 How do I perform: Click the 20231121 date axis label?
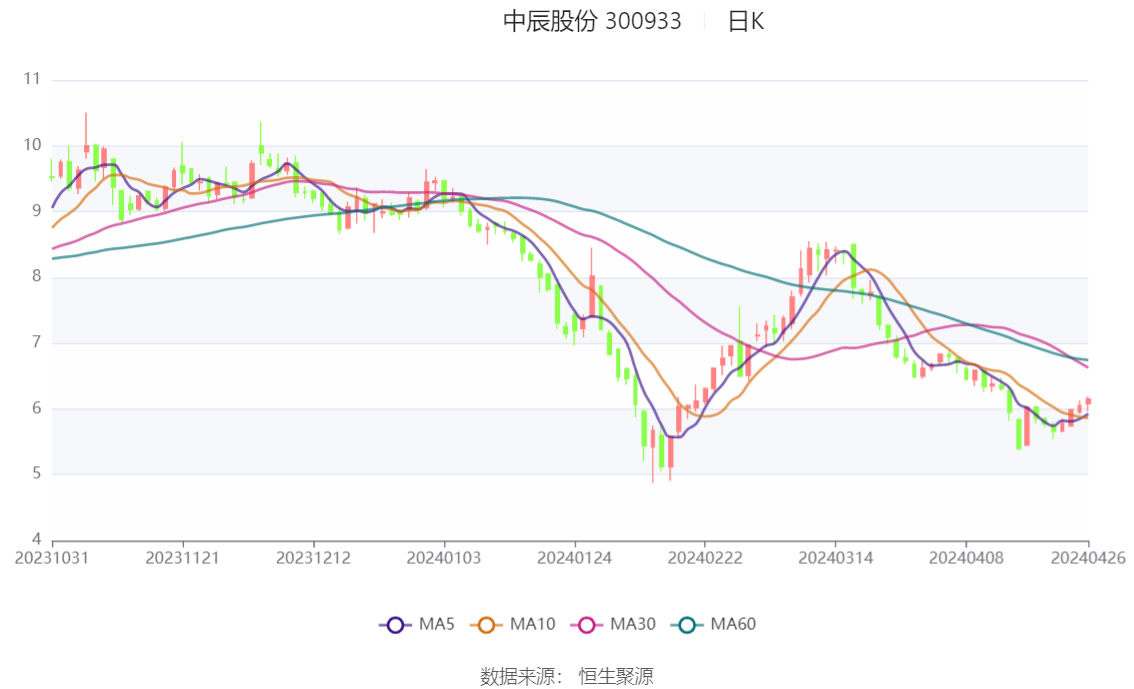[182, 558]
